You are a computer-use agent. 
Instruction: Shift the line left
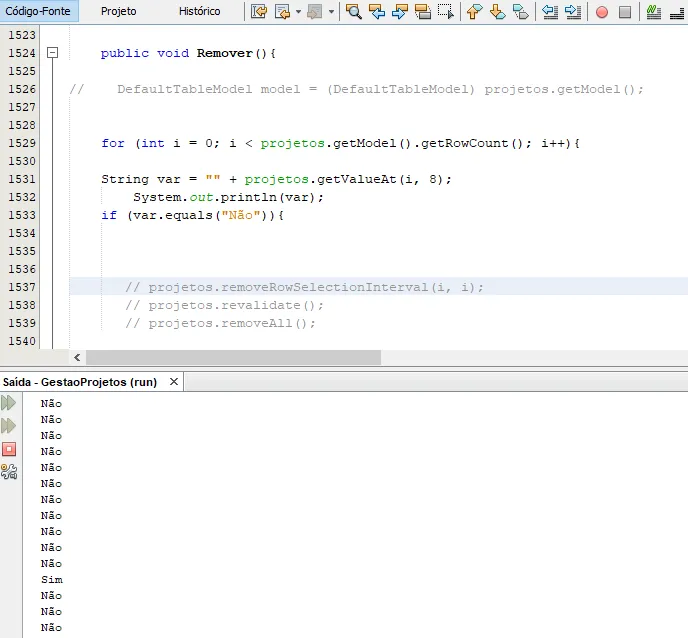[550, 12]
